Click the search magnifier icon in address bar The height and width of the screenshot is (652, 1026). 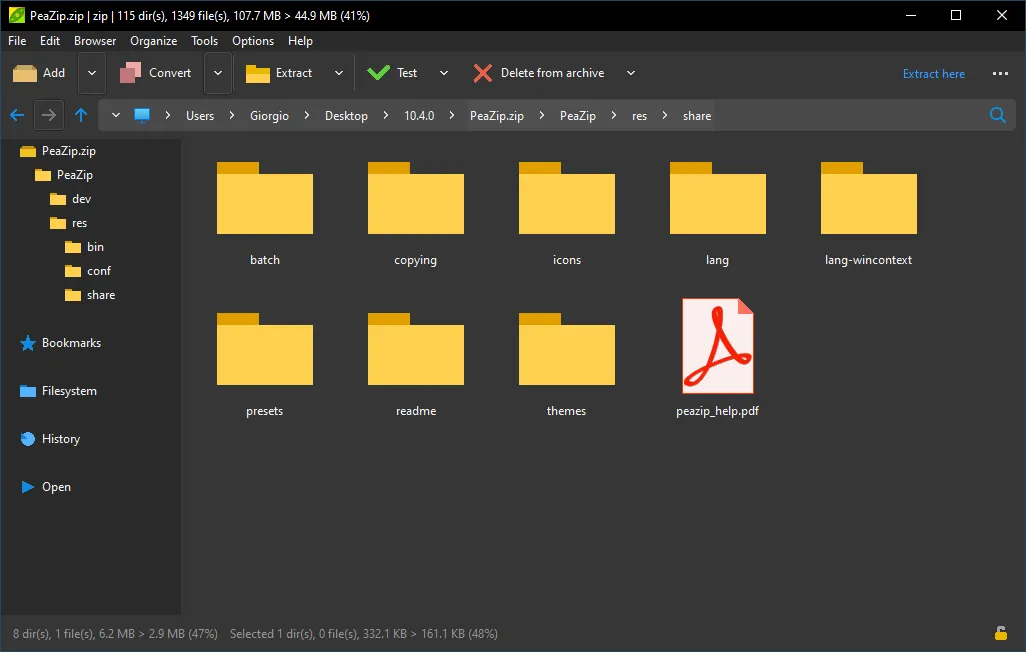[x=997, y=115]
